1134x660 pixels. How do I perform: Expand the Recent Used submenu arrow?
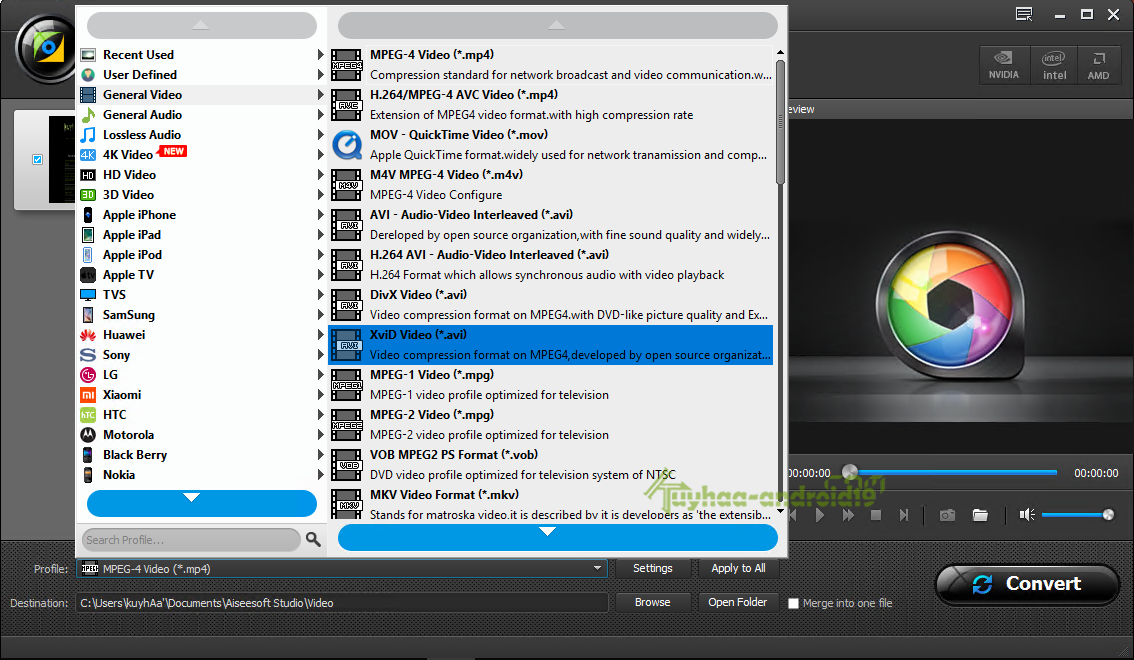[320, 54]
